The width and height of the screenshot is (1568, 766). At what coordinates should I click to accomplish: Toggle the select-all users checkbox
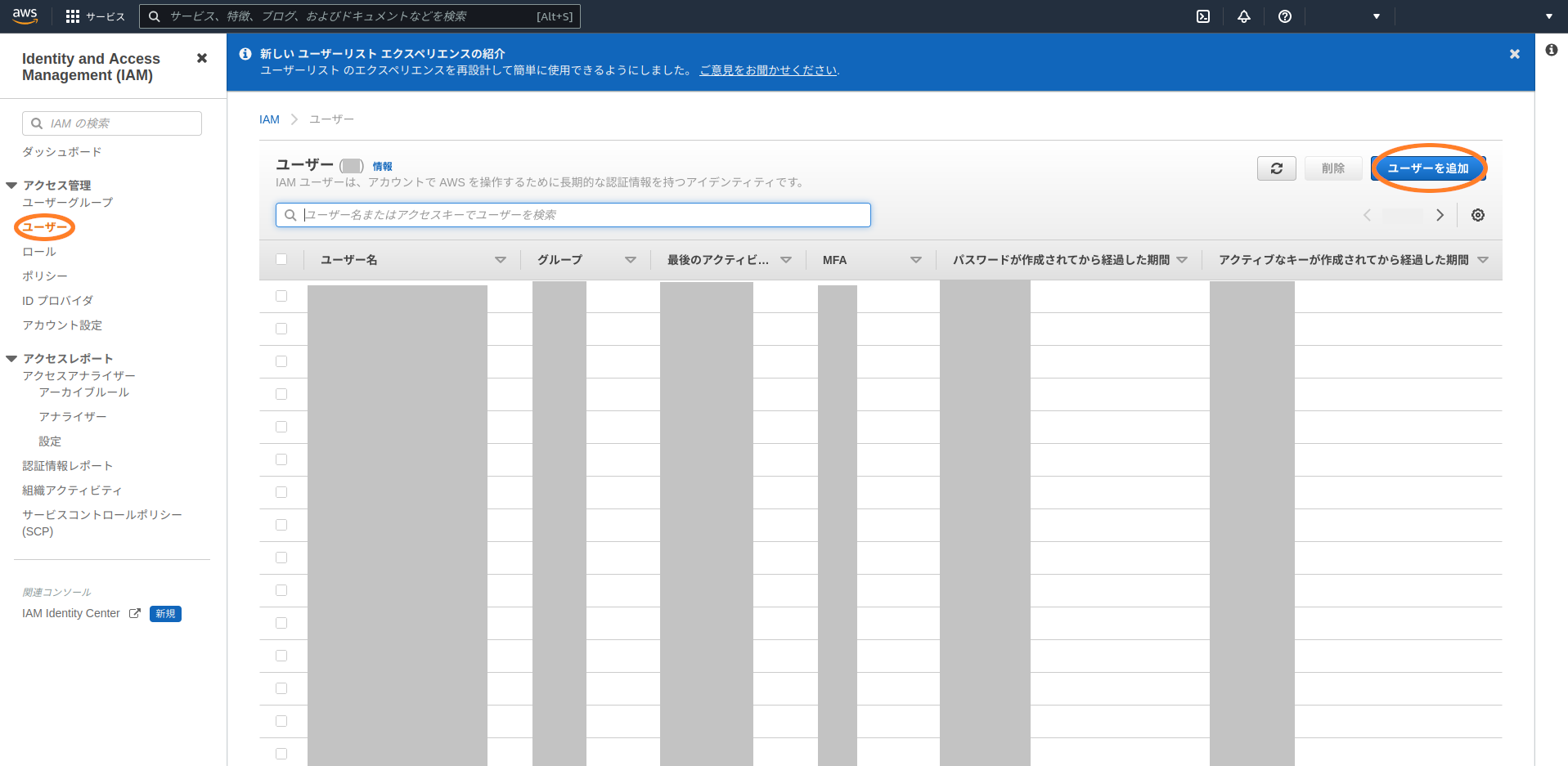281,259
